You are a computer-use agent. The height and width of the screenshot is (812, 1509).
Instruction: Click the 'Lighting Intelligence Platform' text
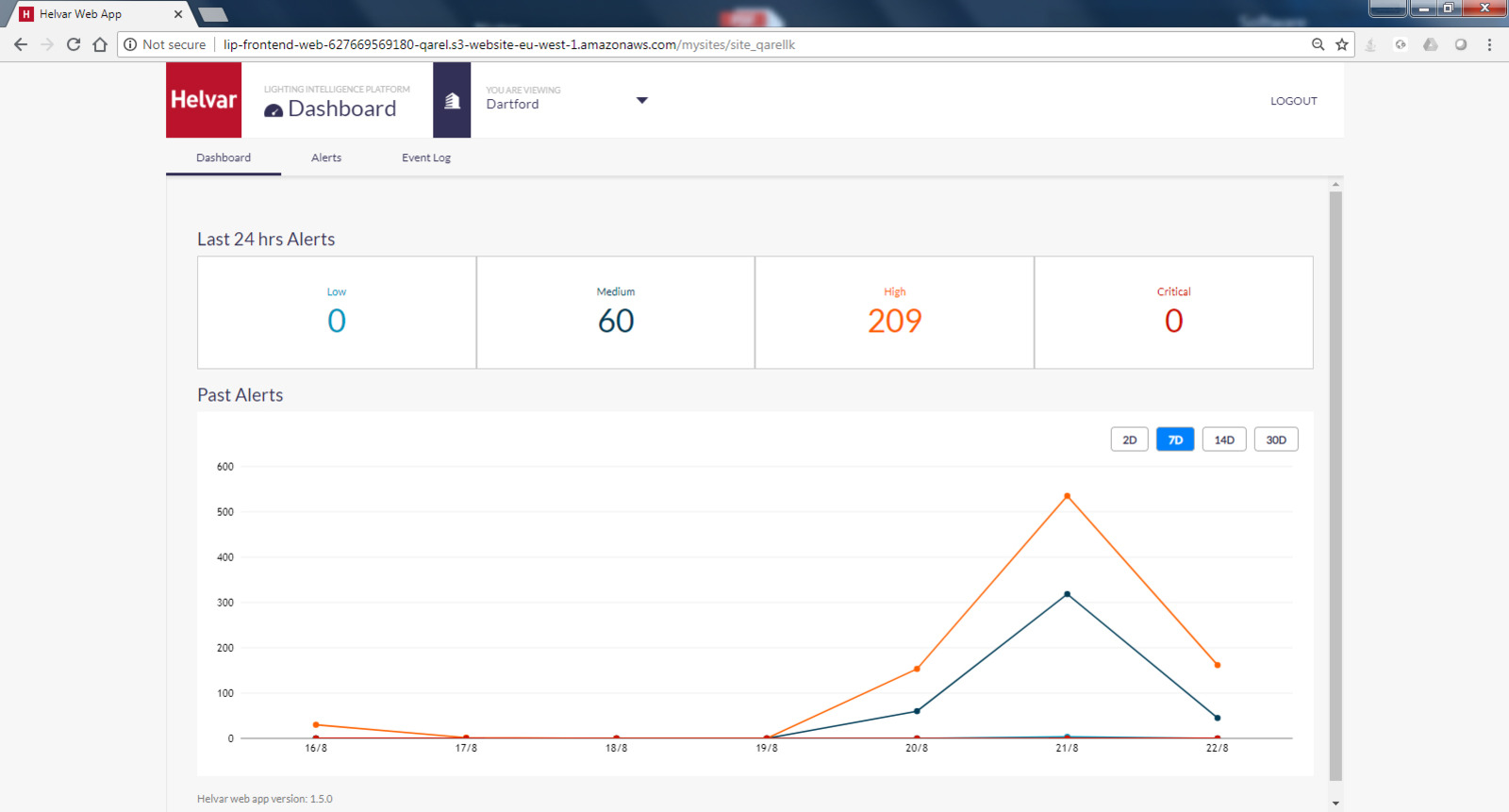337,90
